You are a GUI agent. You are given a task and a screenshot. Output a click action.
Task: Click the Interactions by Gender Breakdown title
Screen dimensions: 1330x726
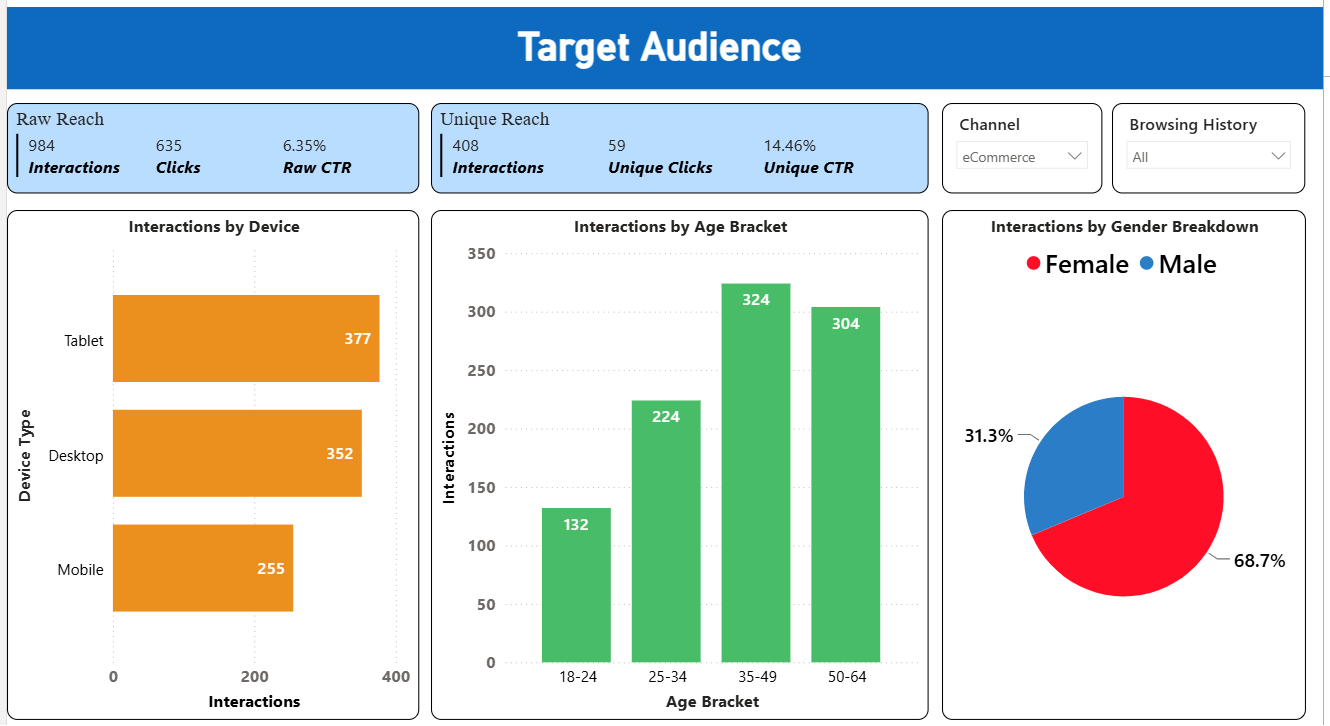[1125, 227]
